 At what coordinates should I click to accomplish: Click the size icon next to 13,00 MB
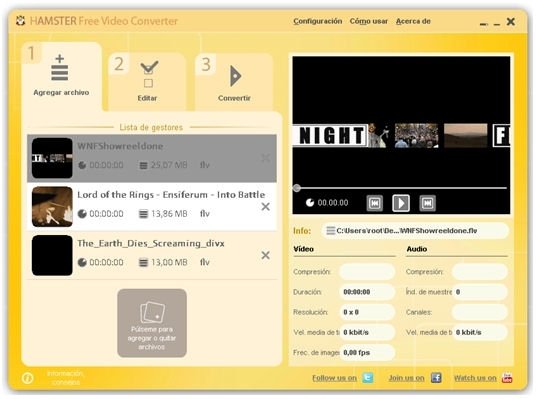pos(143,262)
